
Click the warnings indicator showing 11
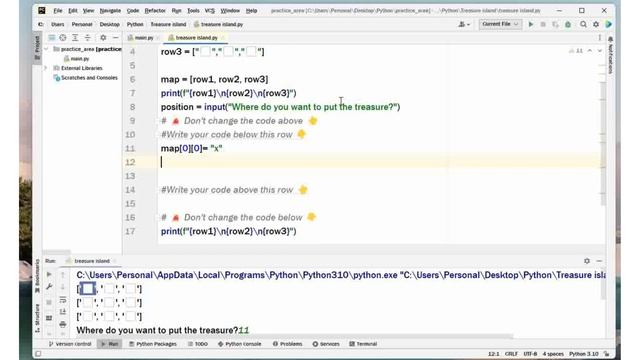(x=576, y=51)
